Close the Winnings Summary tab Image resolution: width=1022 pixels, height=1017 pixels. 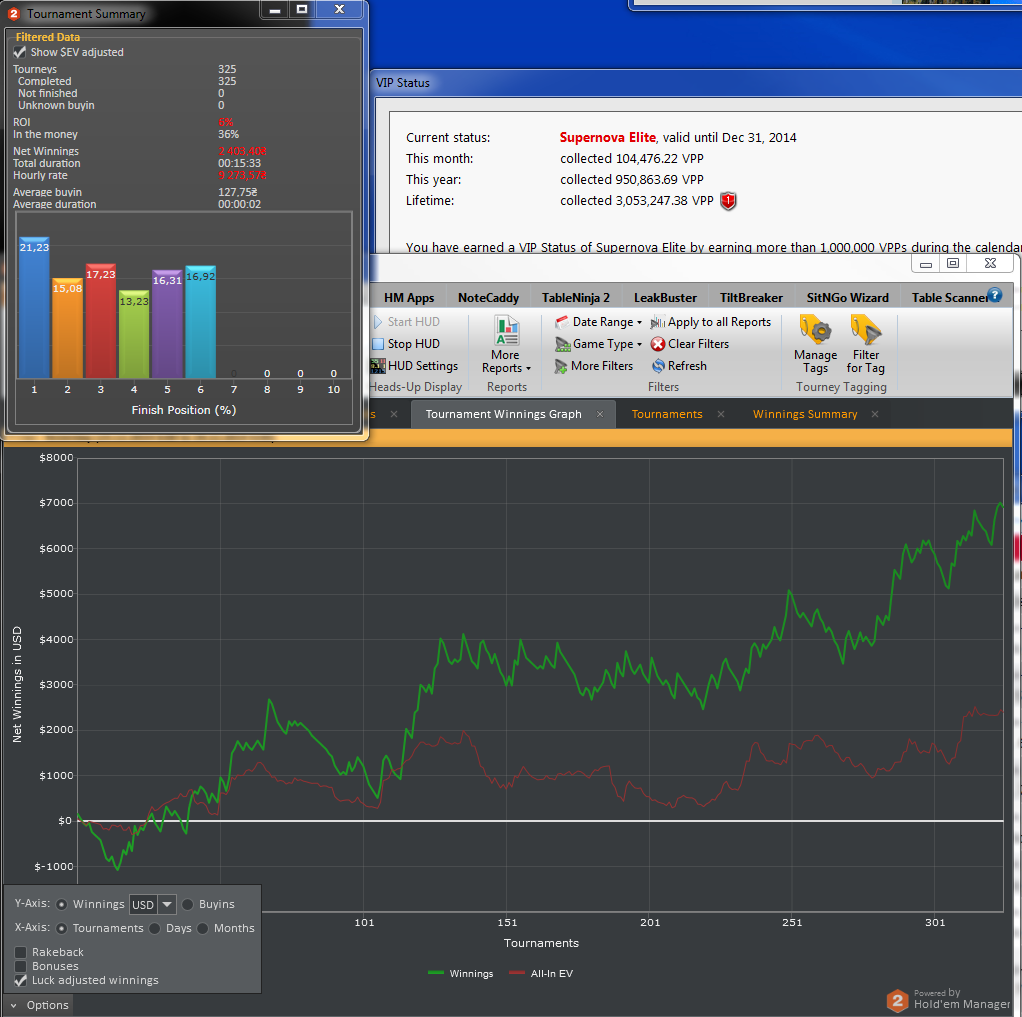coord(875,414)
